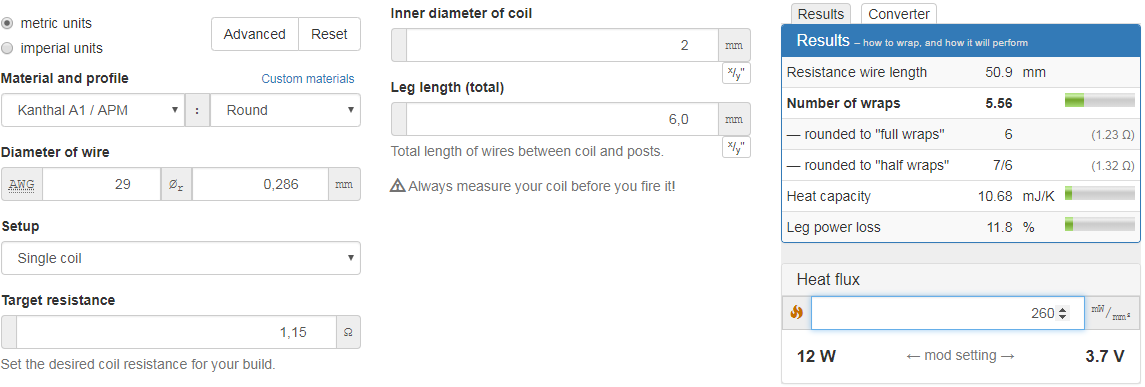Image resolution: width=1145 pixels, height=387 pixels.
Task: Click the Advanced button
Action: click(255, 34)
